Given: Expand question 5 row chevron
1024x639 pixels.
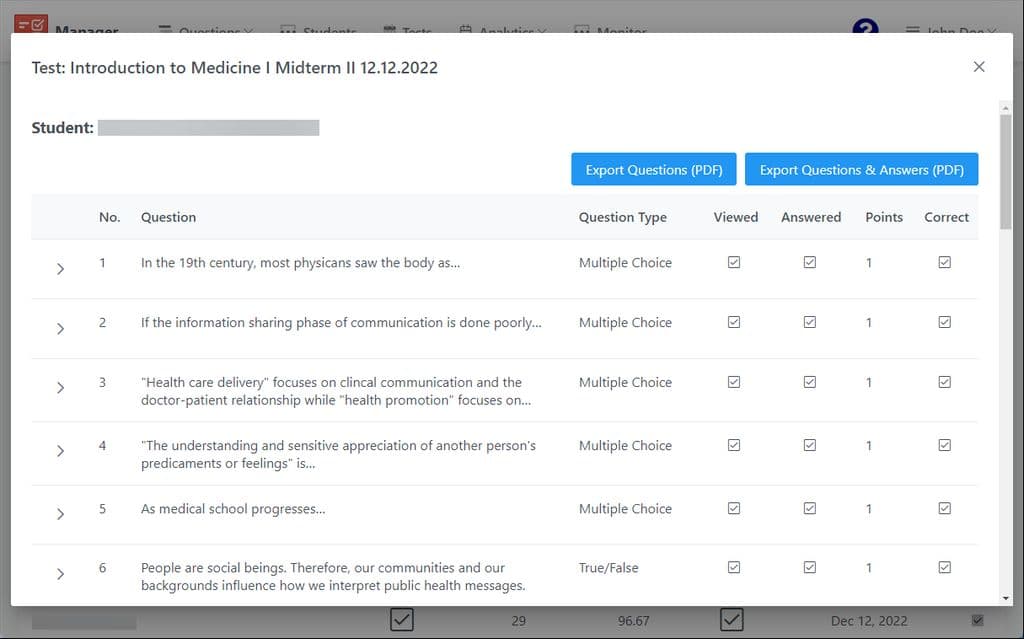Looking at the screenshot, I should (x=60, y=514).
